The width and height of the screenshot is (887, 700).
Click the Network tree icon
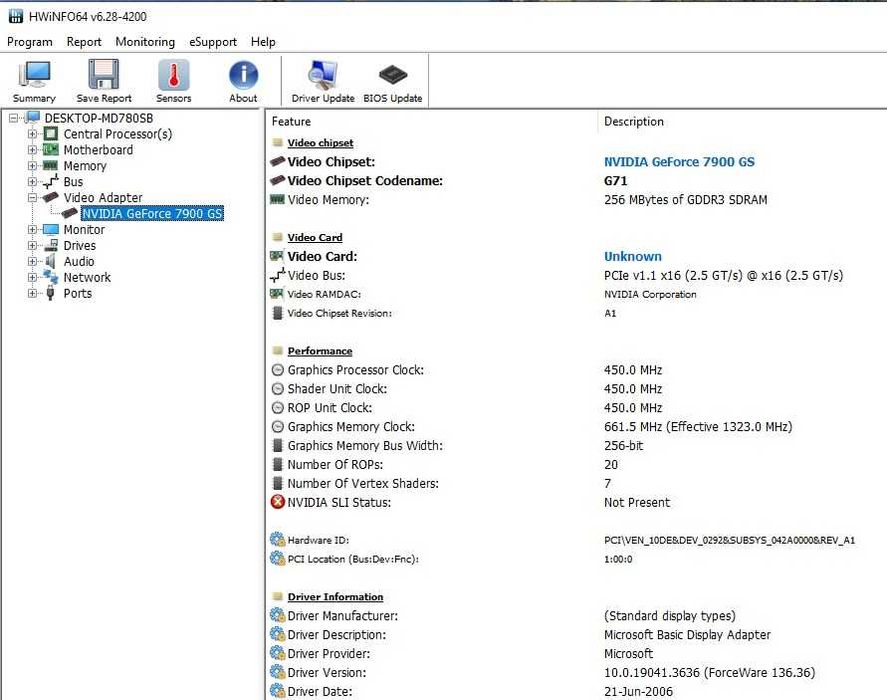pos(51,277)
